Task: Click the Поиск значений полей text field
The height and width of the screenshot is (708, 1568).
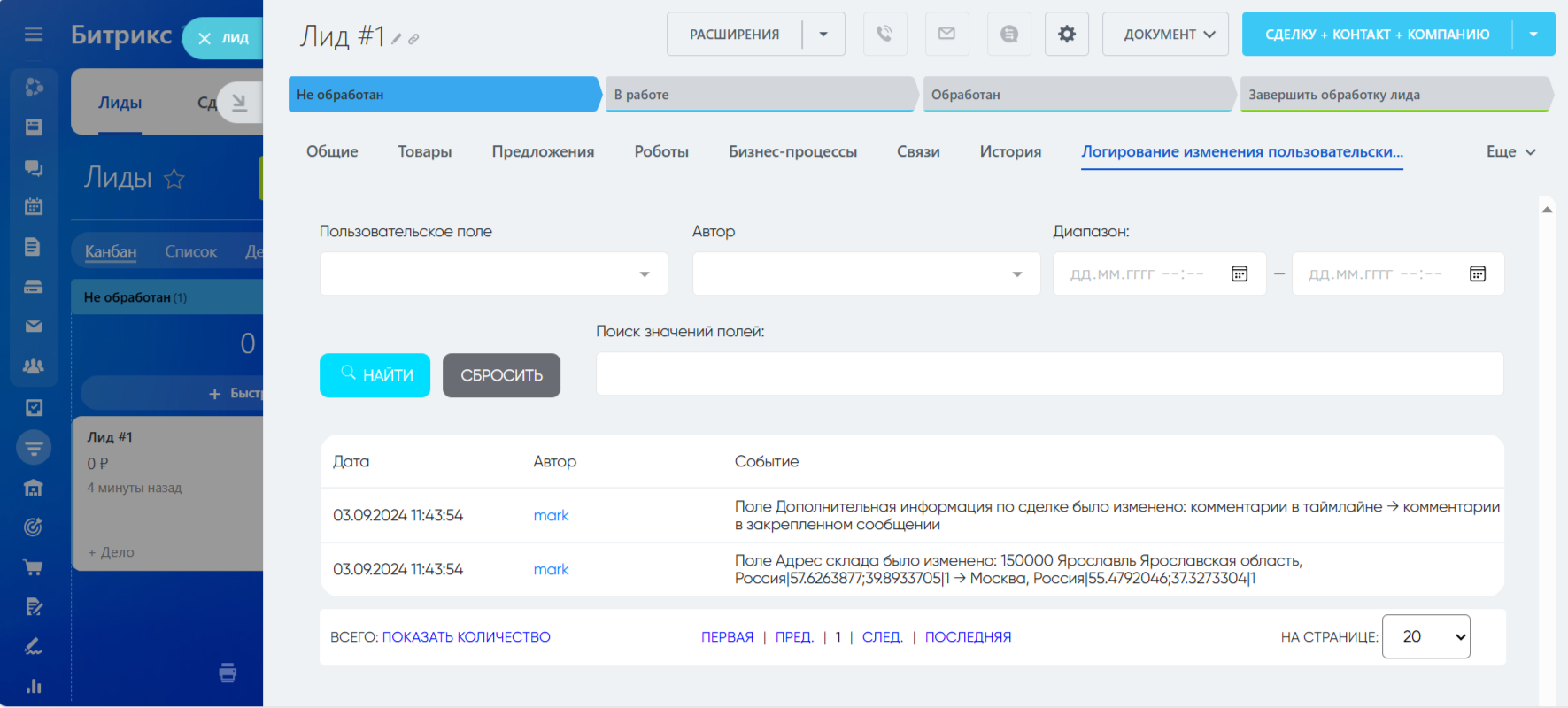Action: [1049, 374]
